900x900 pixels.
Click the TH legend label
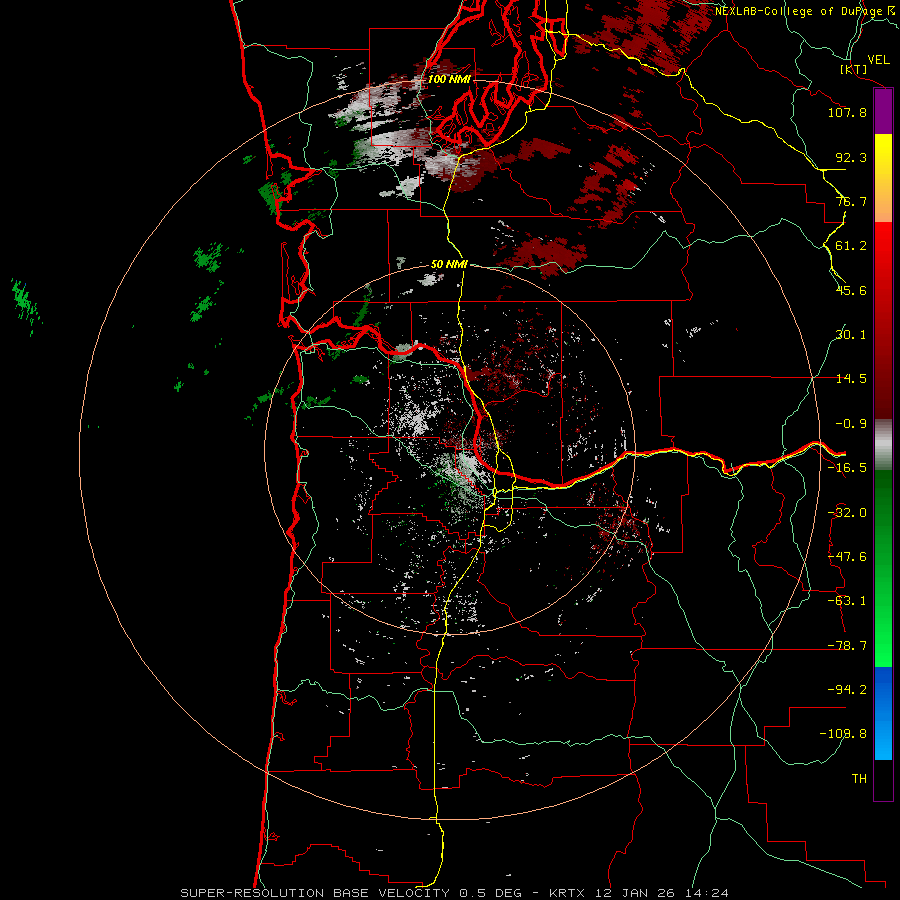pos(859,779)
